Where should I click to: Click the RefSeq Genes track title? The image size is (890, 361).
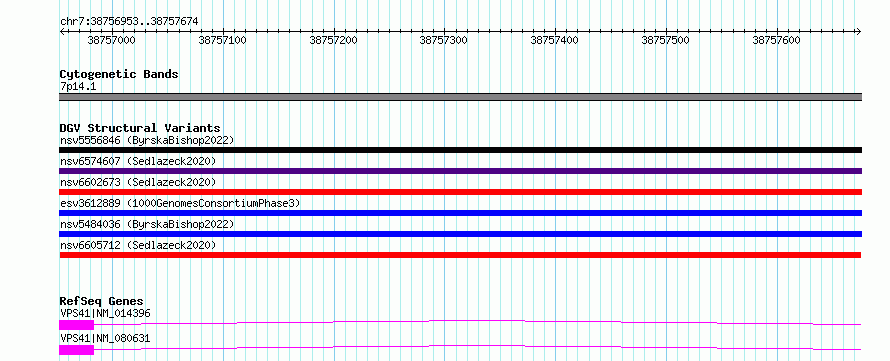102,301
